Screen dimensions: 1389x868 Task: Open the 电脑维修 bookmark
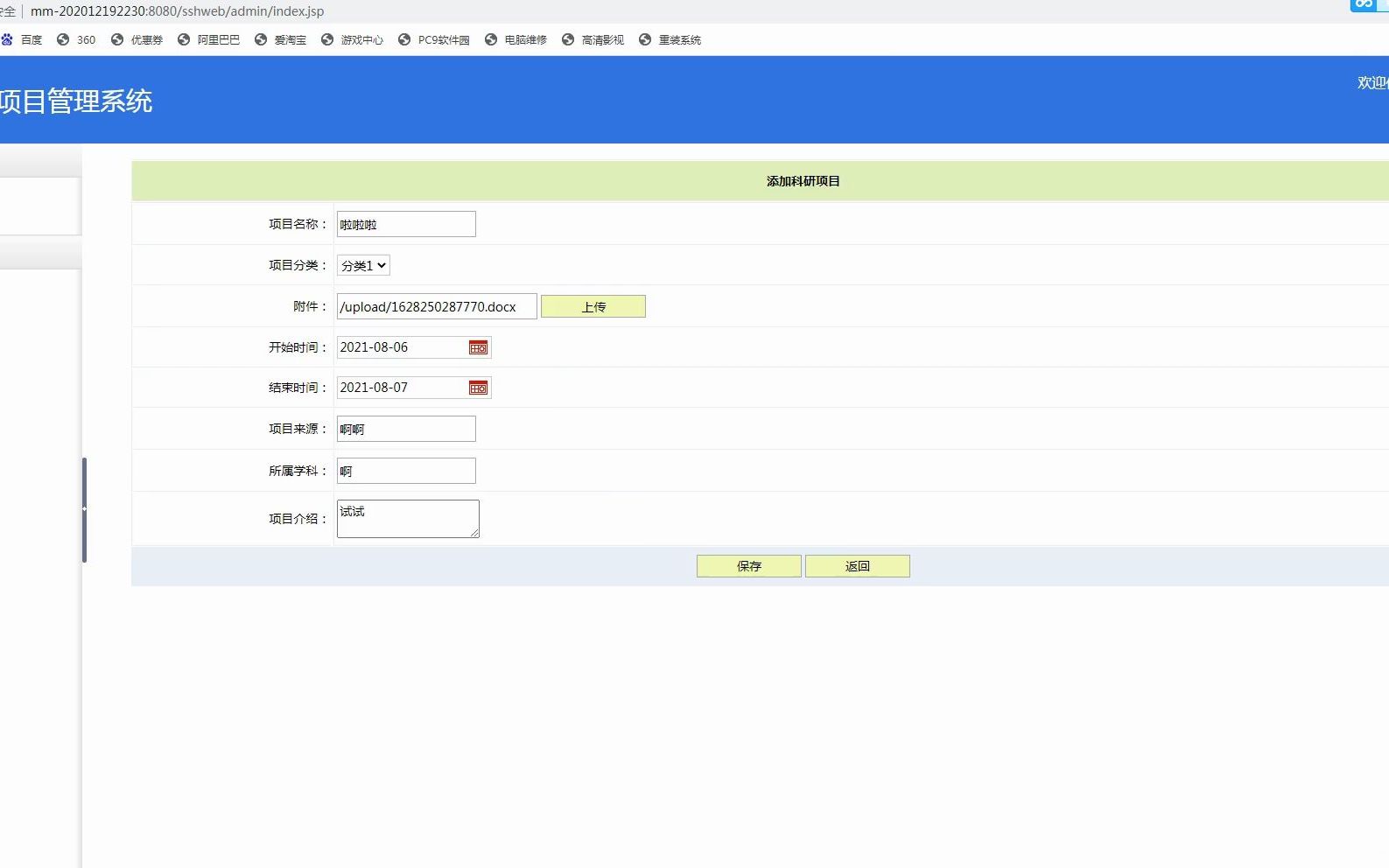click(x=516, y=39)
